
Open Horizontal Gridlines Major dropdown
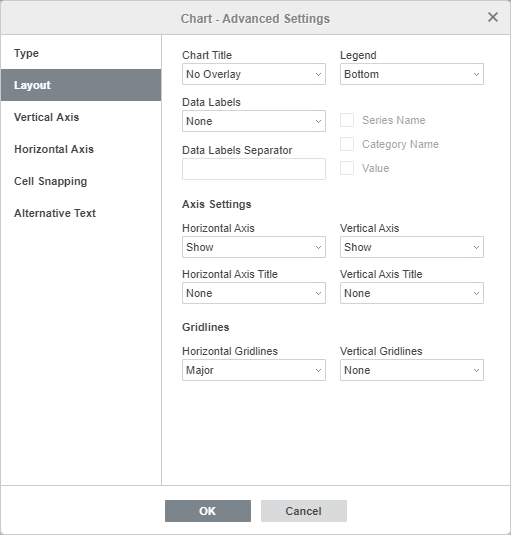(x=254, y=370)
